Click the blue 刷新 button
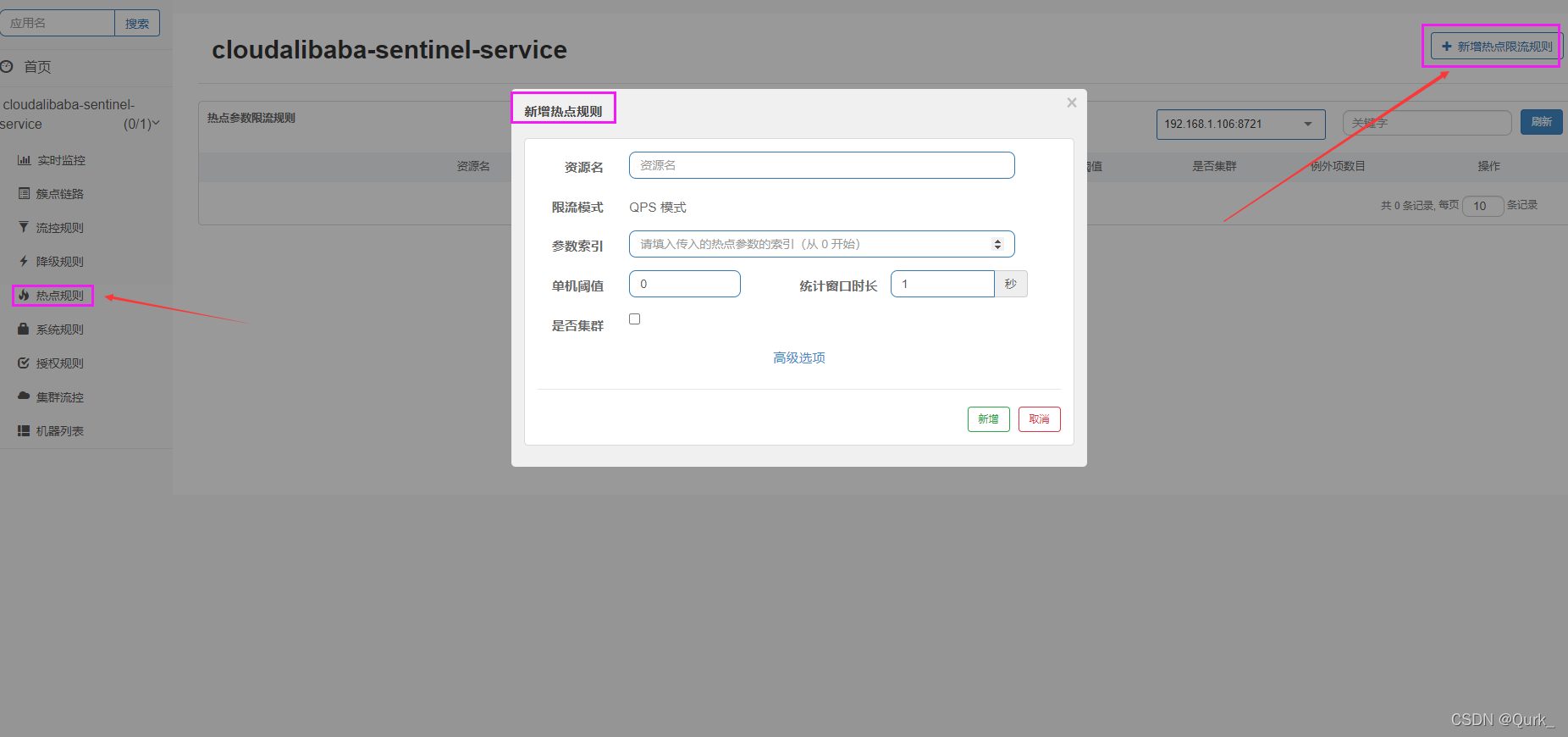The height and width of the screenshot is (737, 1568). coord(1541,122)
